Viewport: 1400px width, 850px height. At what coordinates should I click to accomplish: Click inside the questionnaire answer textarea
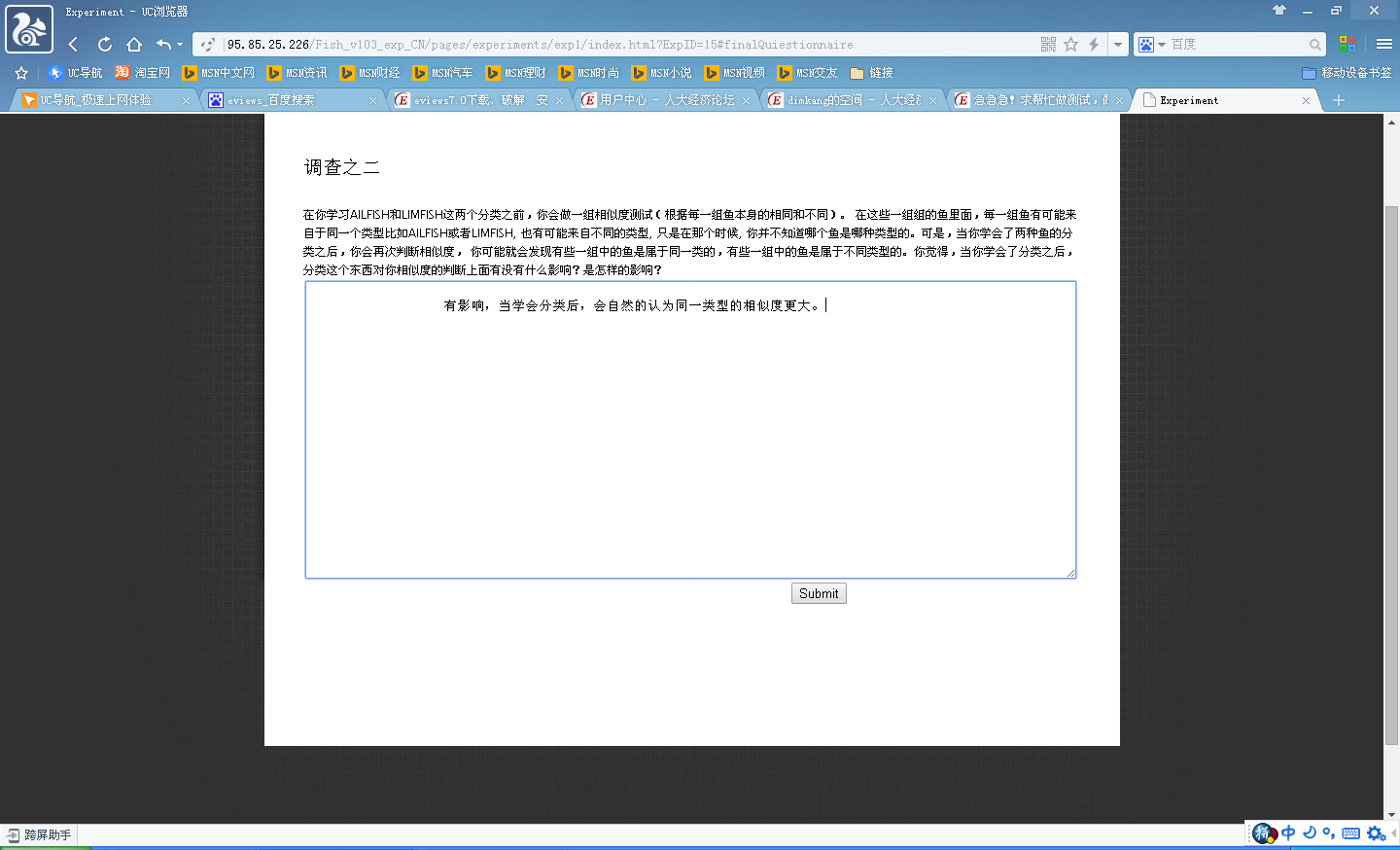690,430
